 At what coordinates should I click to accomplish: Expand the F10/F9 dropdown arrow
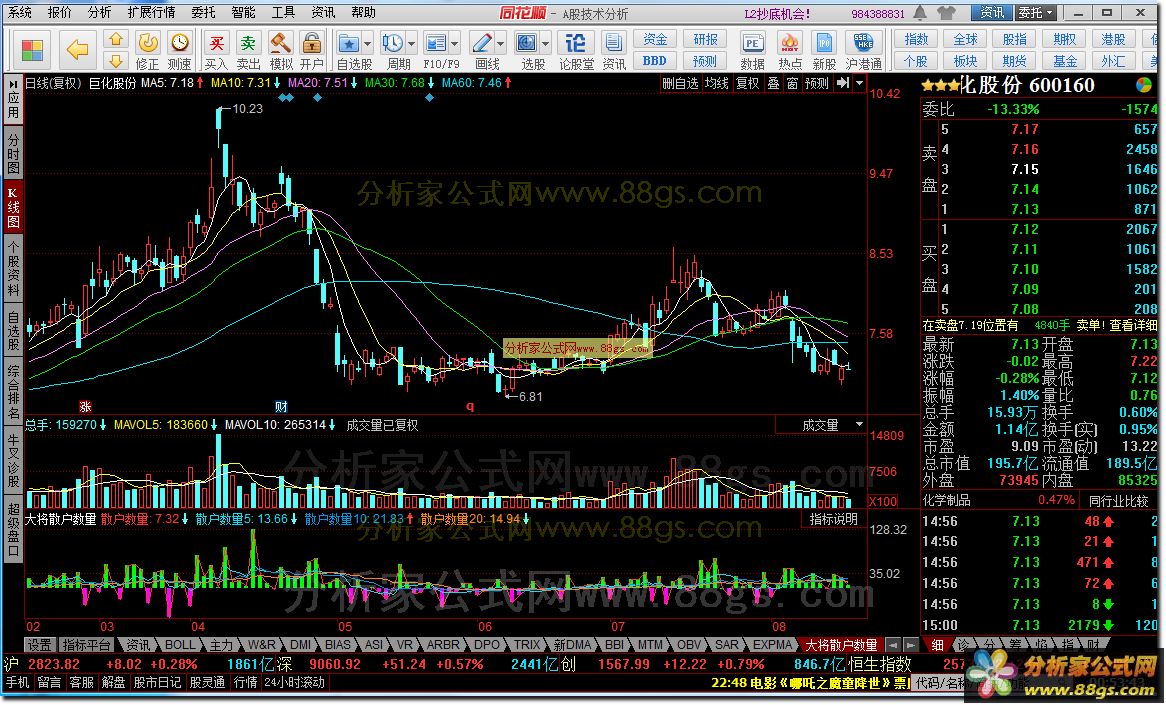click(454, 44)
